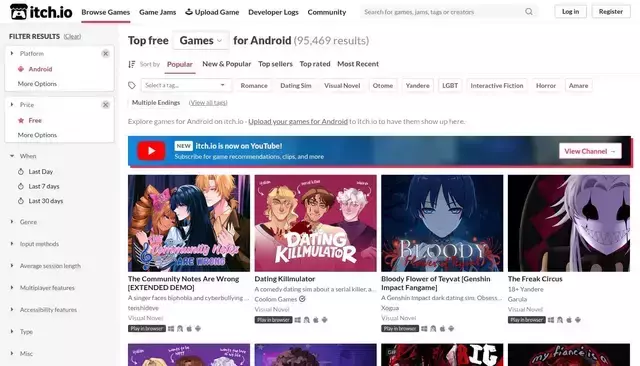The height and width of the screenshot is (366, 640).
Task: Sort by New & Popular
Action: click(227, 64)
